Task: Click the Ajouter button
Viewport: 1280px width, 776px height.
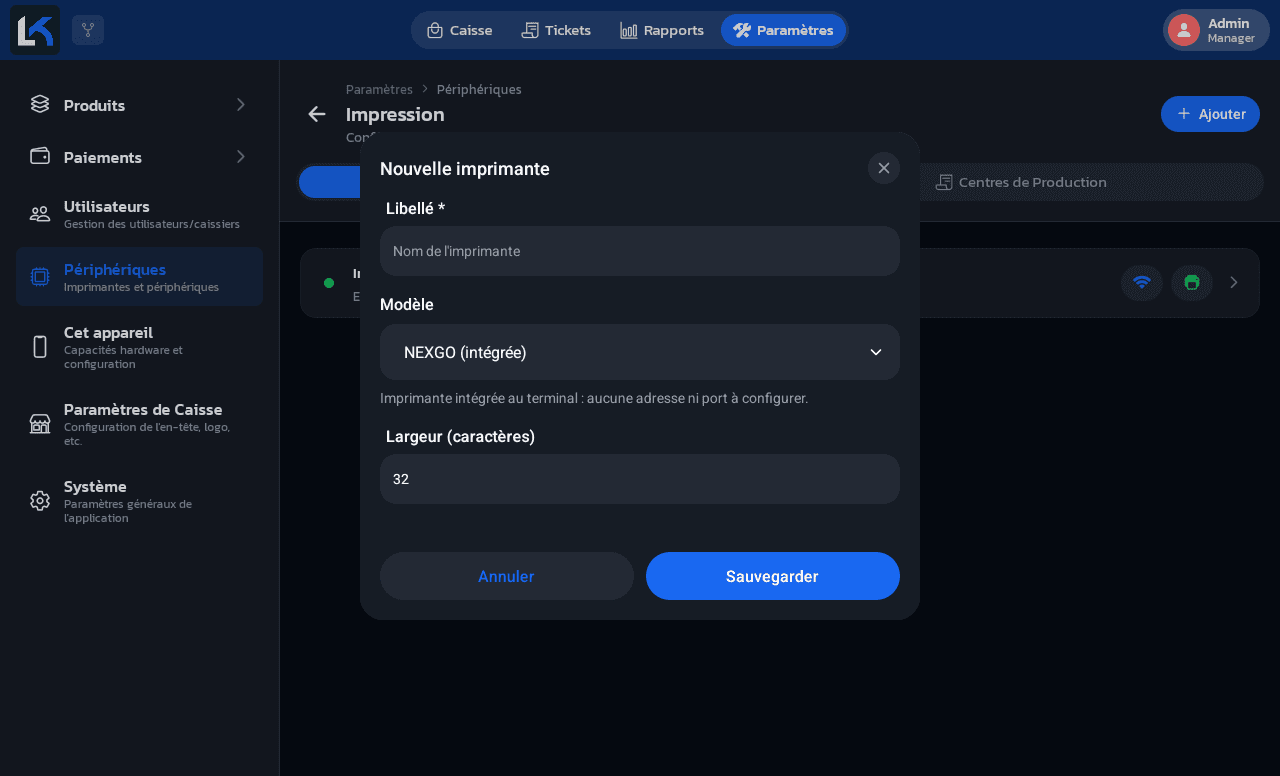Action: pyautogui.click(x=1210, y=114)
